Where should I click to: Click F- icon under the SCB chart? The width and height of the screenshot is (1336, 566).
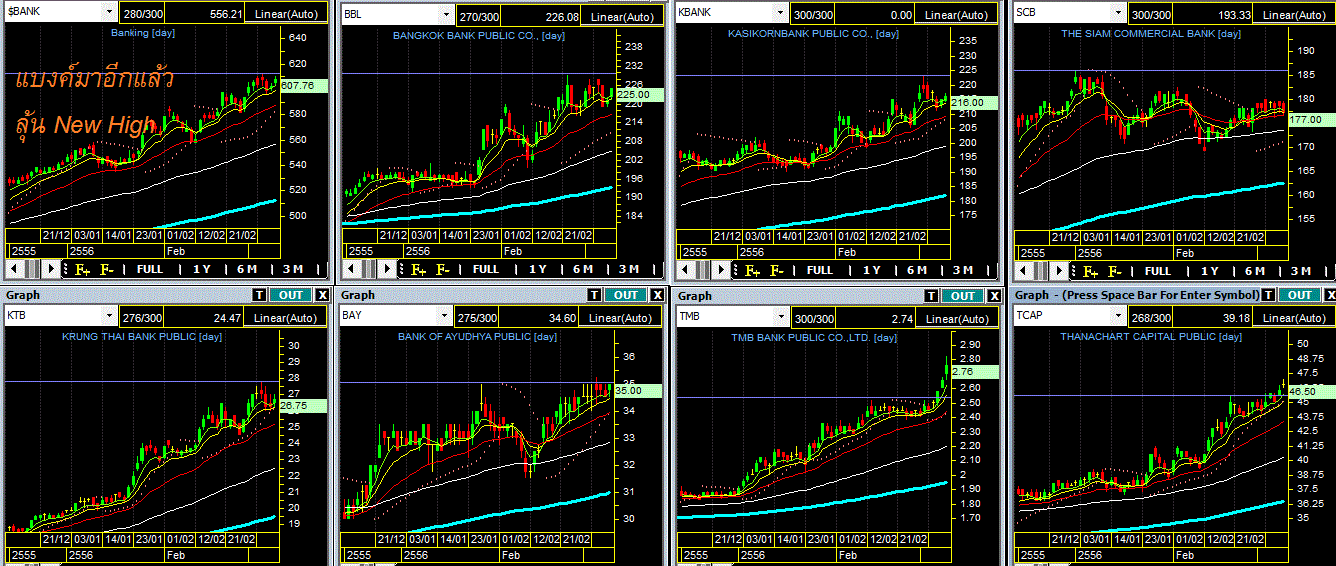pos(1115,270)
